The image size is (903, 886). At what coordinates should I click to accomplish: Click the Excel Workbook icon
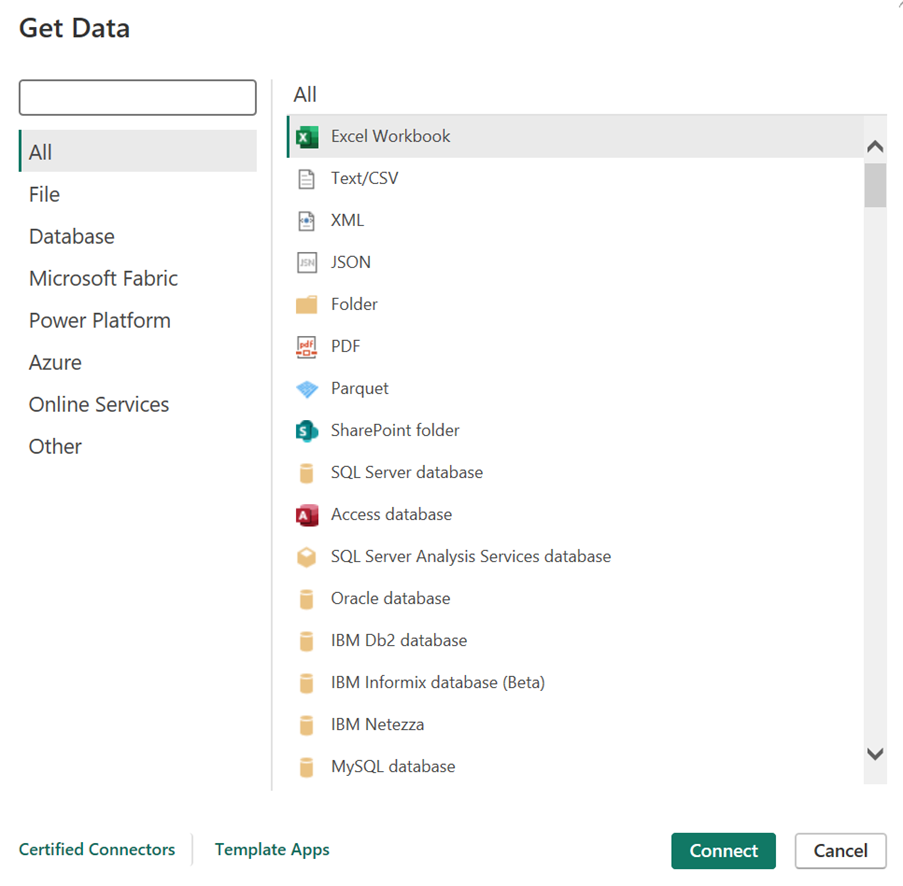[307, 137]
